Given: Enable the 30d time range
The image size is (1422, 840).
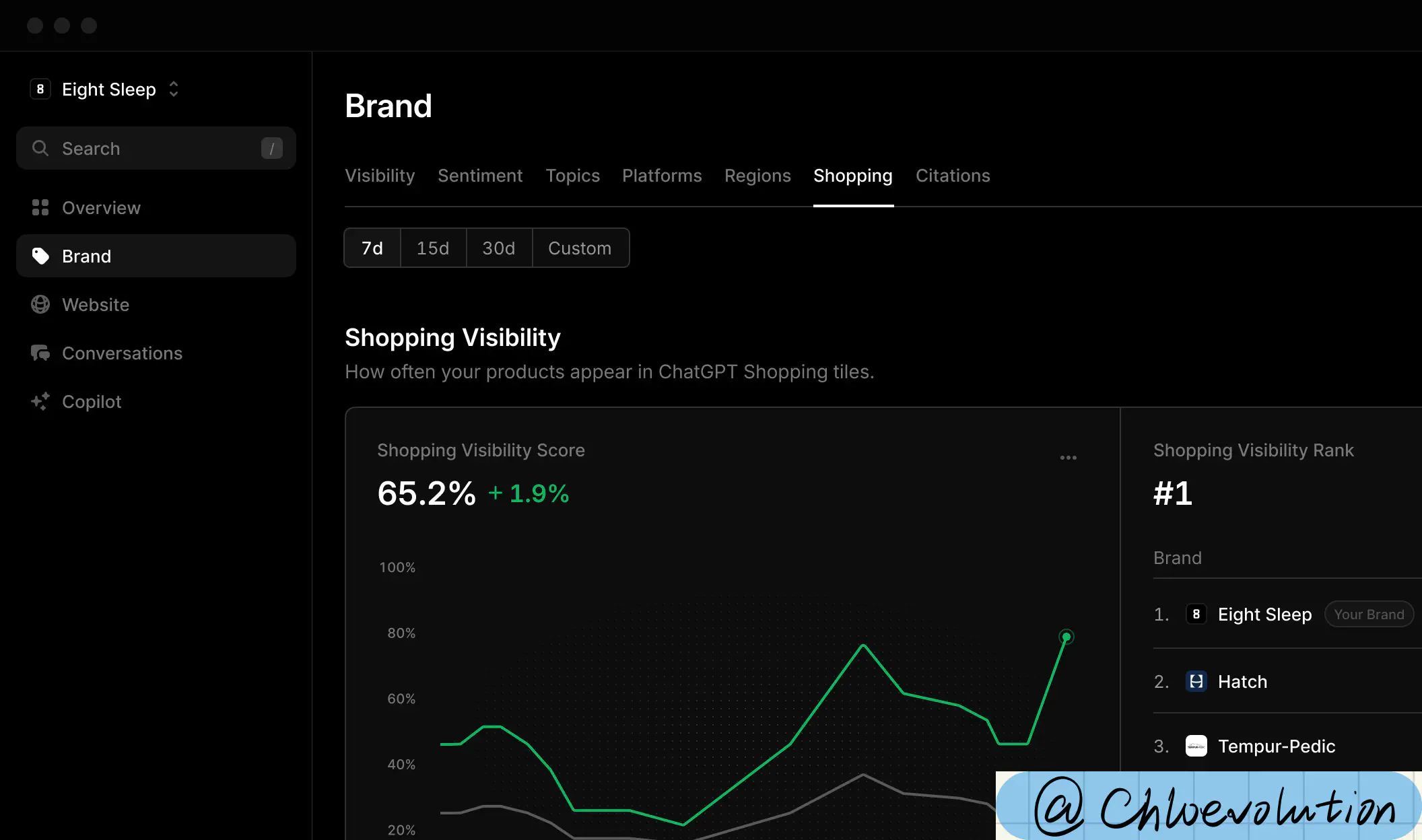Looking at the screenshot, I should pos(498,248).
